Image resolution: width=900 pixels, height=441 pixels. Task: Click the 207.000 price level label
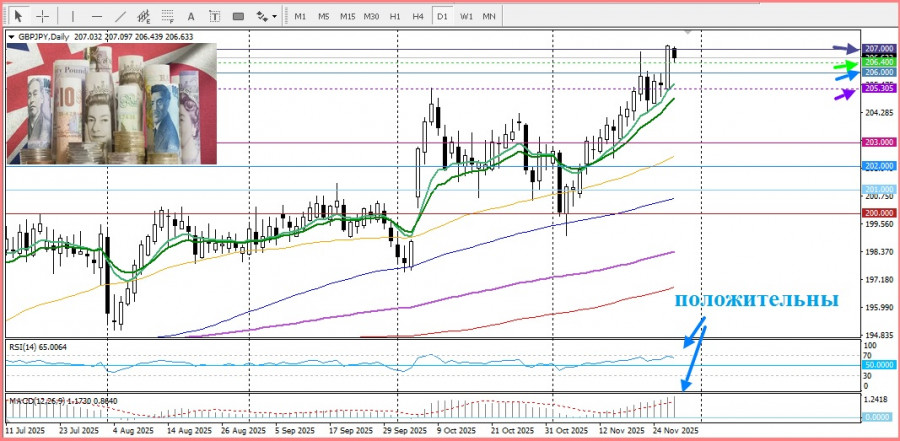tap(878, 49)
